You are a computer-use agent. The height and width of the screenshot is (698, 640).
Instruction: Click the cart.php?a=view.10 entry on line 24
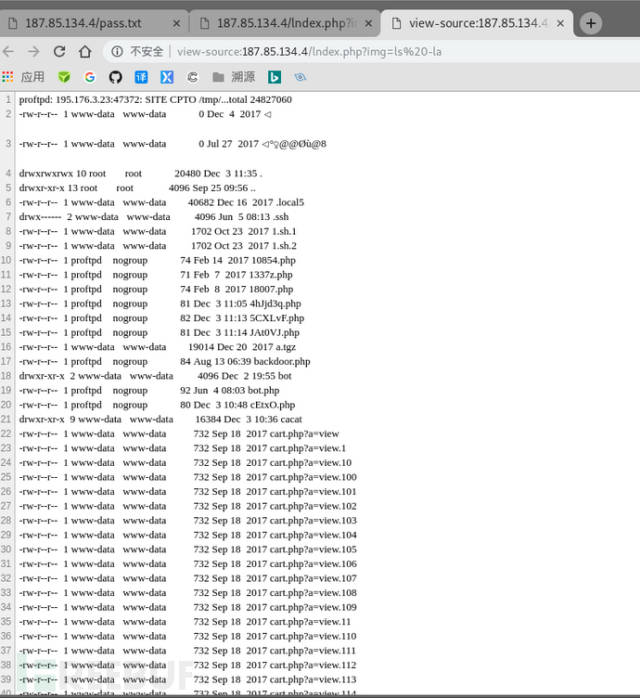tap(311, 463)
